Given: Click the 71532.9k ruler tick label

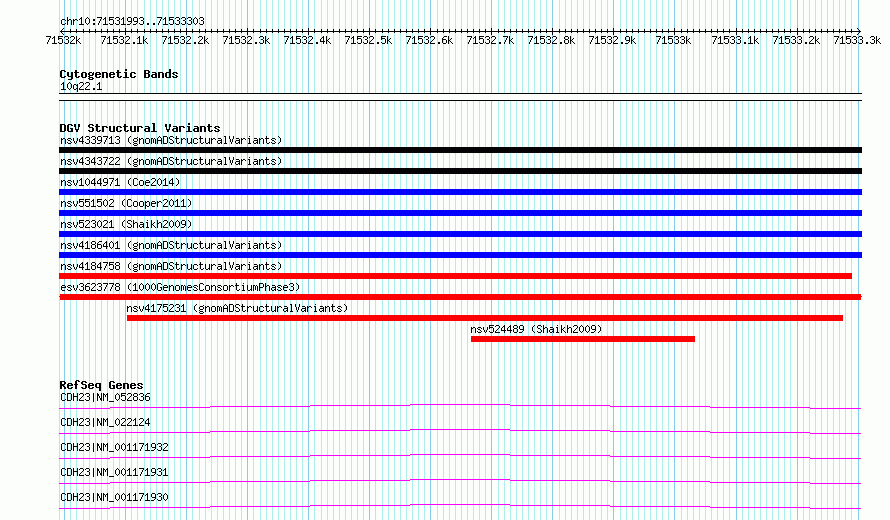Looking at the screenshot, I should 612,40.
